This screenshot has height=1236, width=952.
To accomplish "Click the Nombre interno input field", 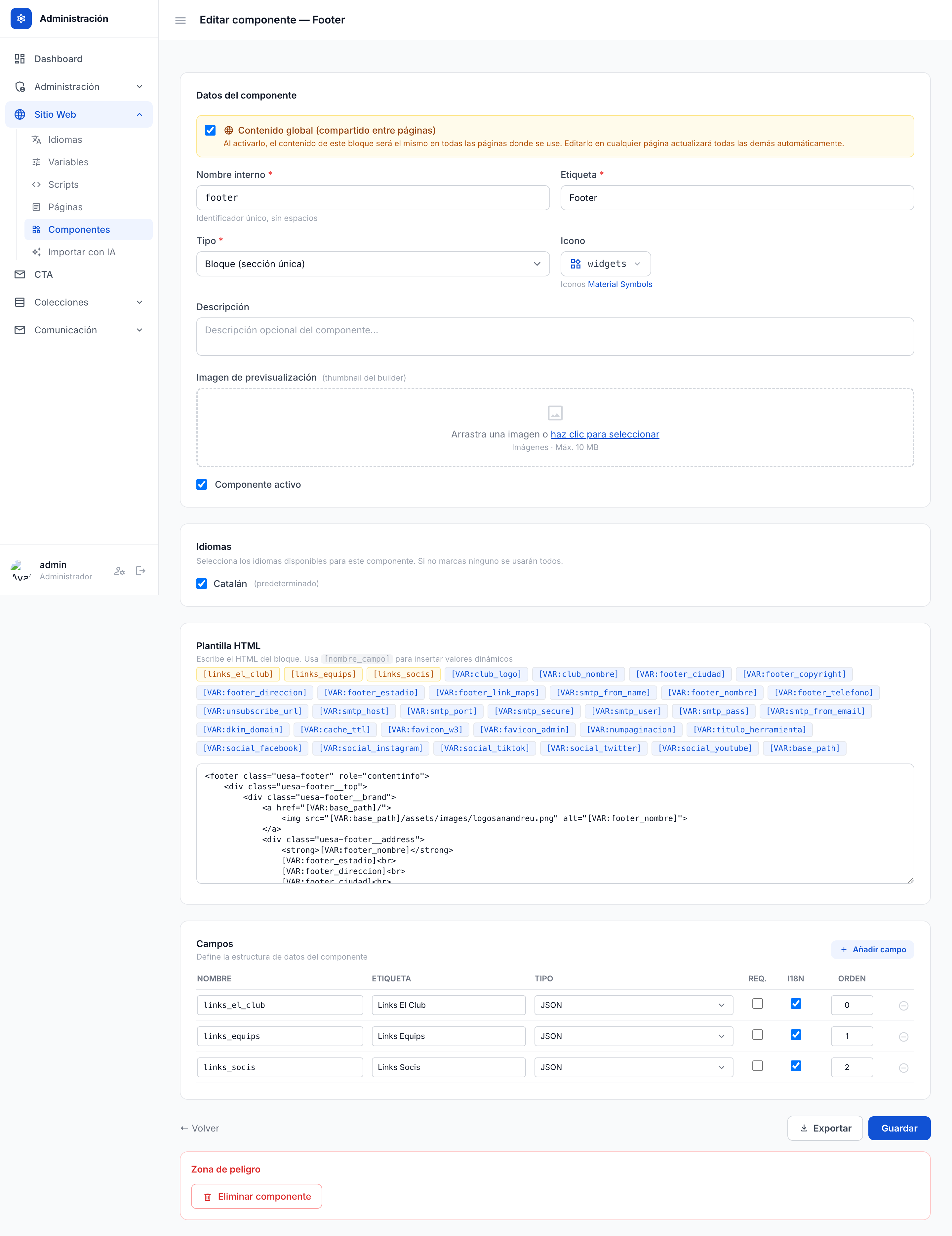I will [373, 198].
